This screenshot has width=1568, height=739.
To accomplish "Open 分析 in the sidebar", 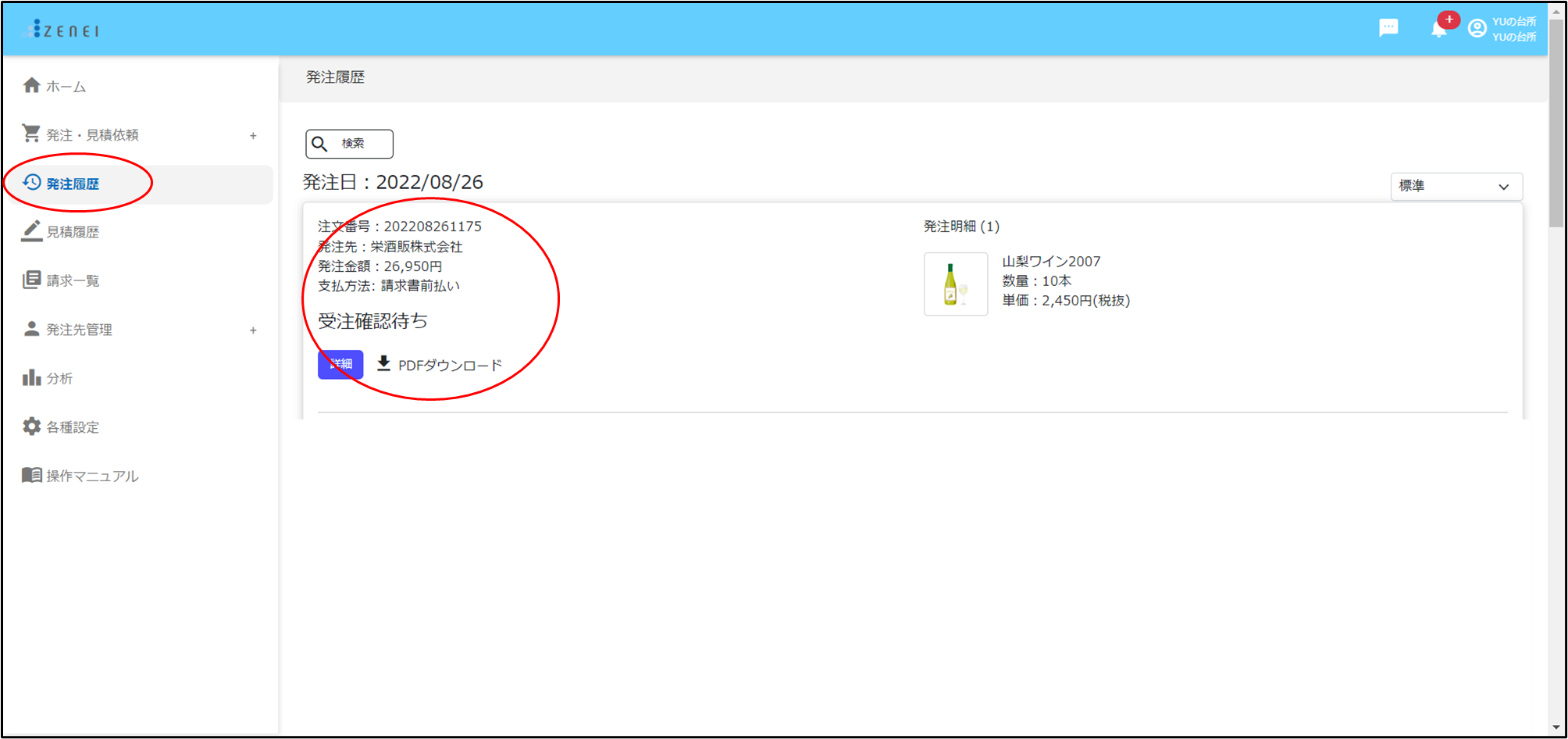I will (x=59, y=378).
